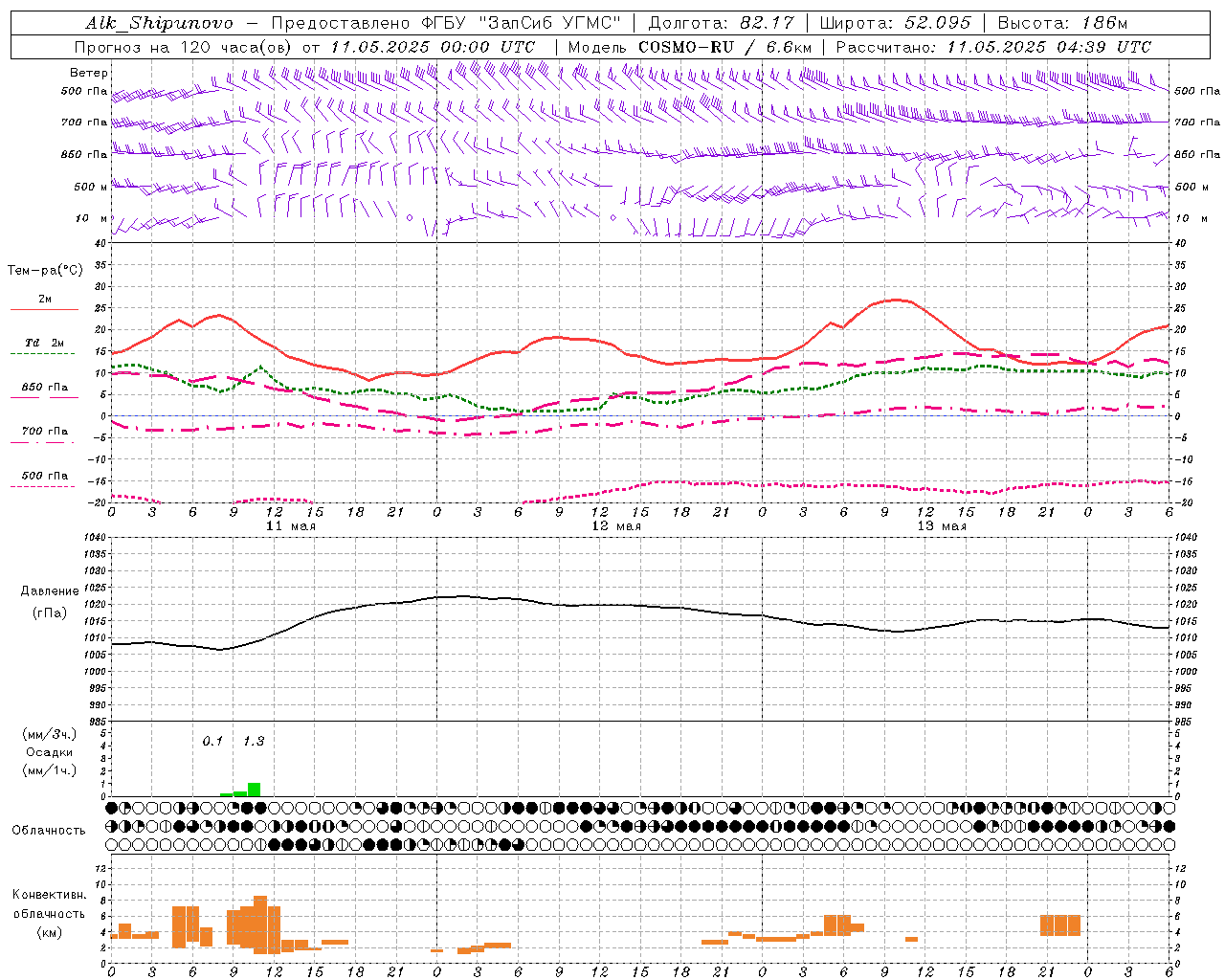Screen dimensions: 1225x980
Task: Click the red line sample under 2м legend
Action: 44,310
